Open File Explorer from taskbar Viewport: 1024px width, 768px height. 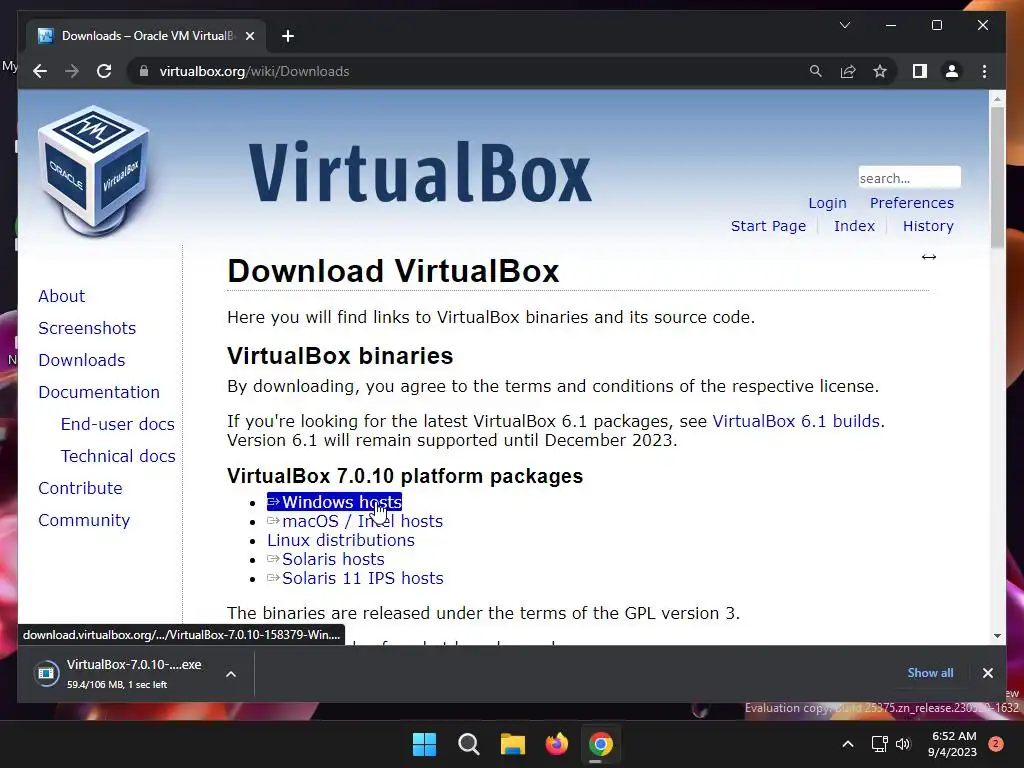[513, 744]
